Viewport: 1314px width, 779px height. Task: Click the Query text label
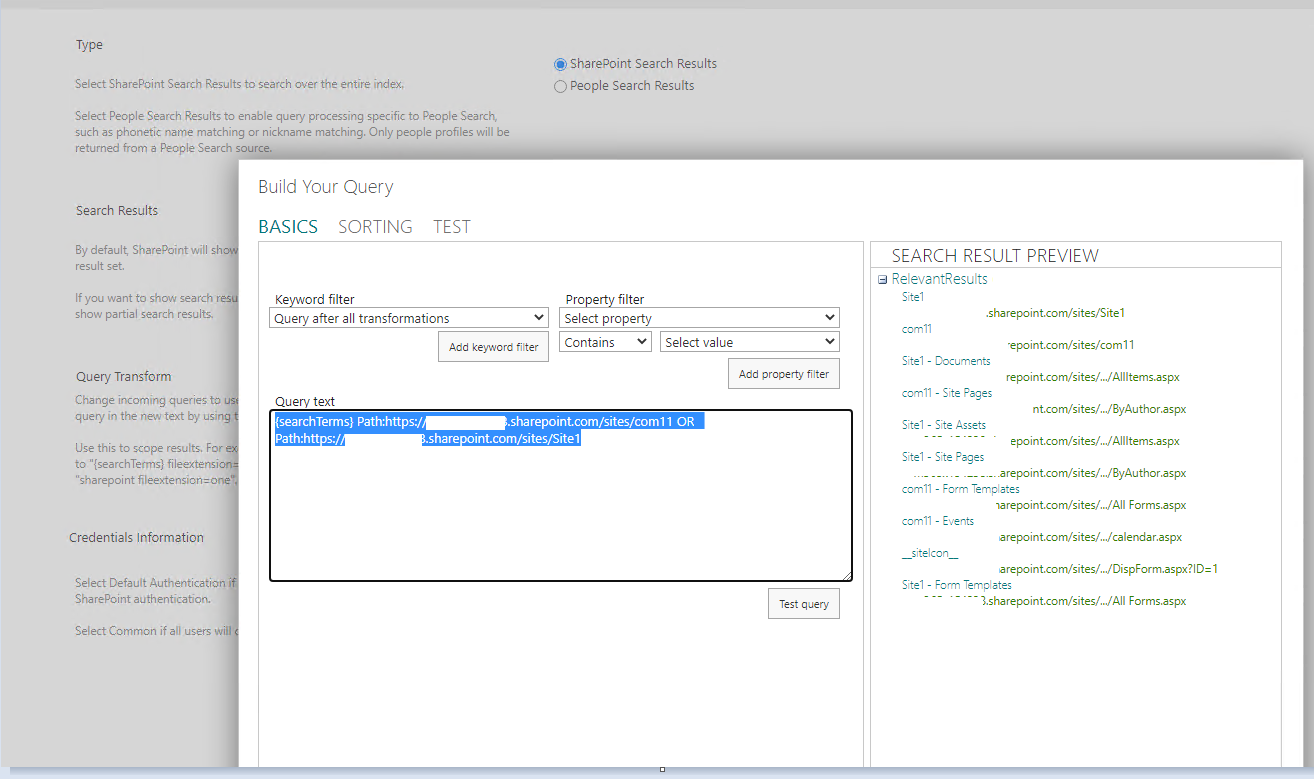point(305,402)
